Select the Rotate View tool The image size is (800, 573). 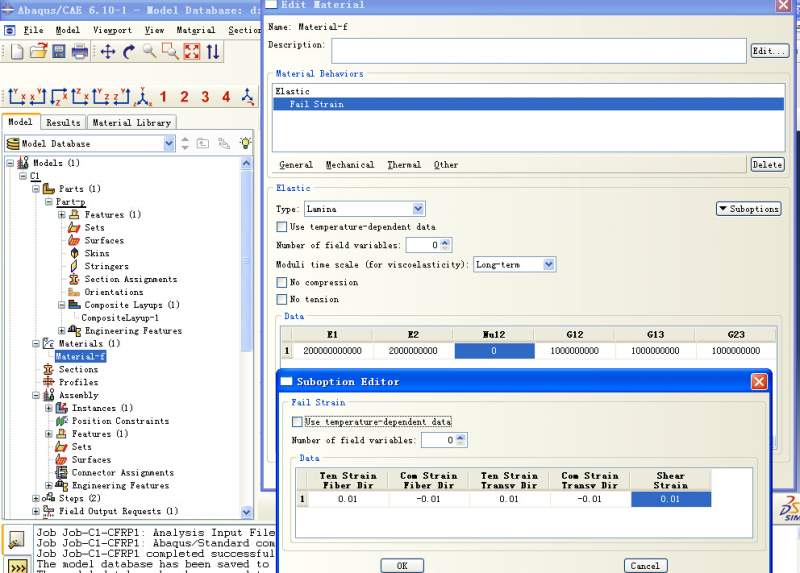[x=129, y=51]
